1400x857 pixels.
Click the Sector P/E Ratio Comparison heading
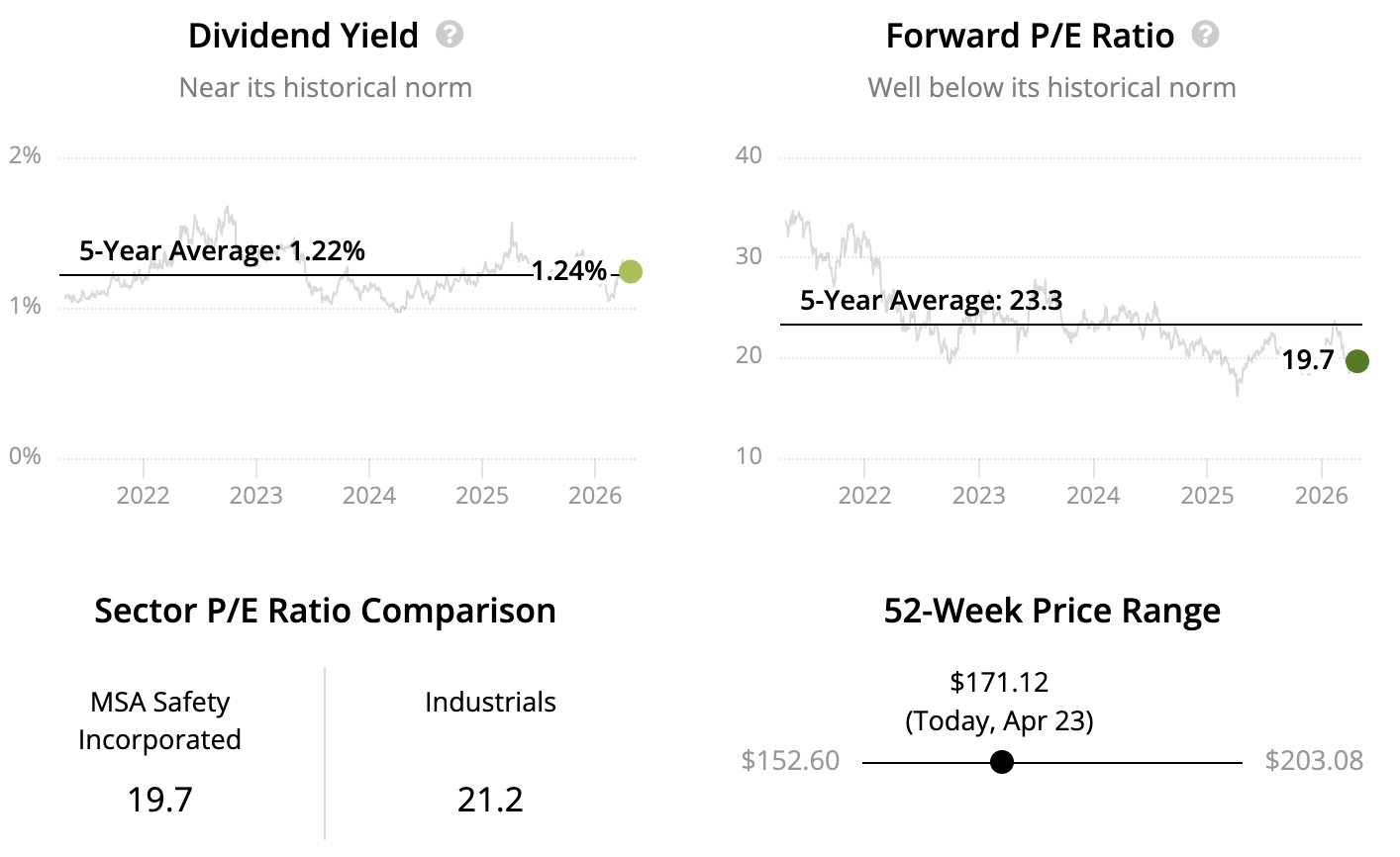(x=325, y=611)
